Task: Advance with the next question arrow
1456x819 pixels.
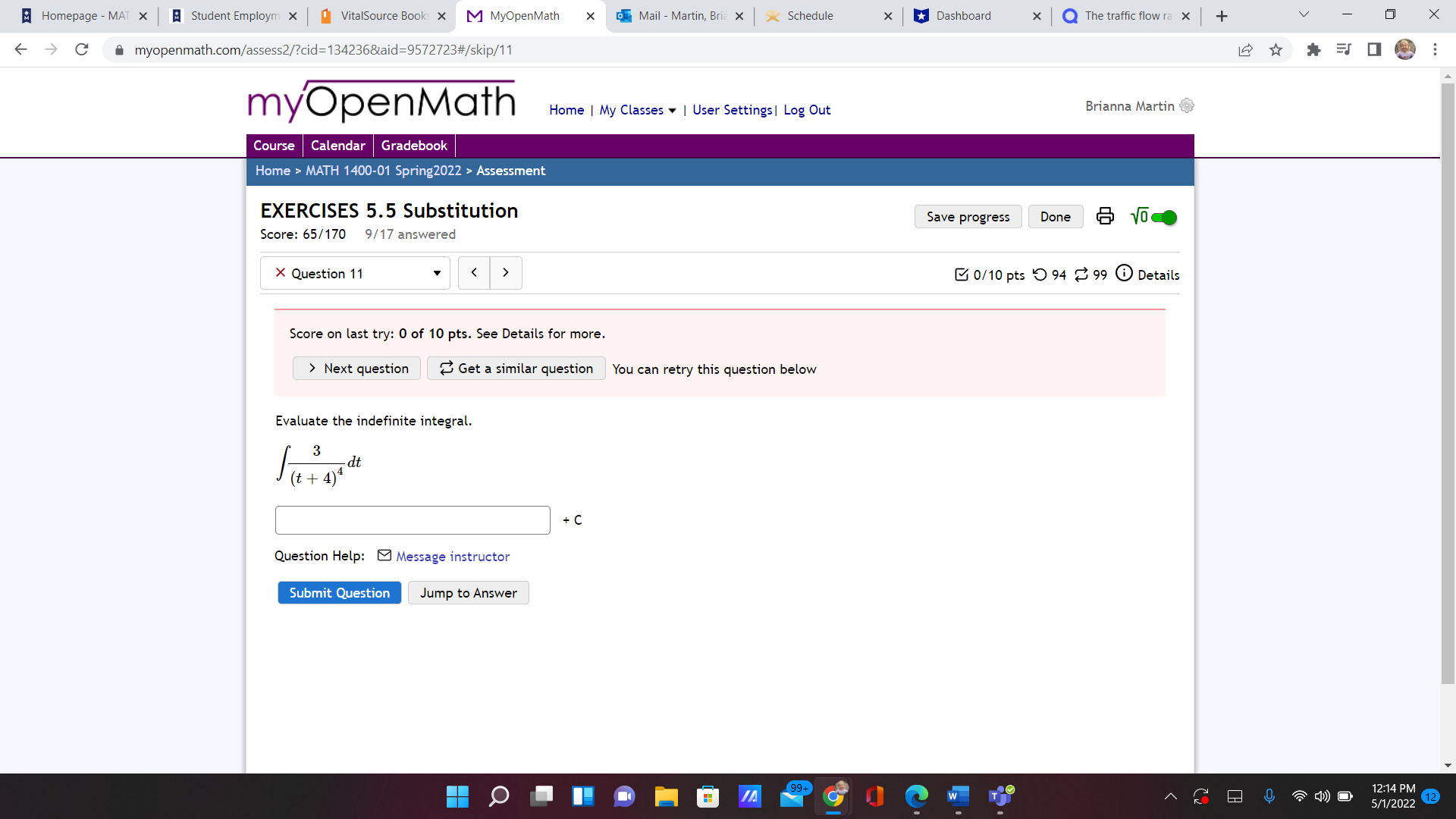Action: pos(506,273)
